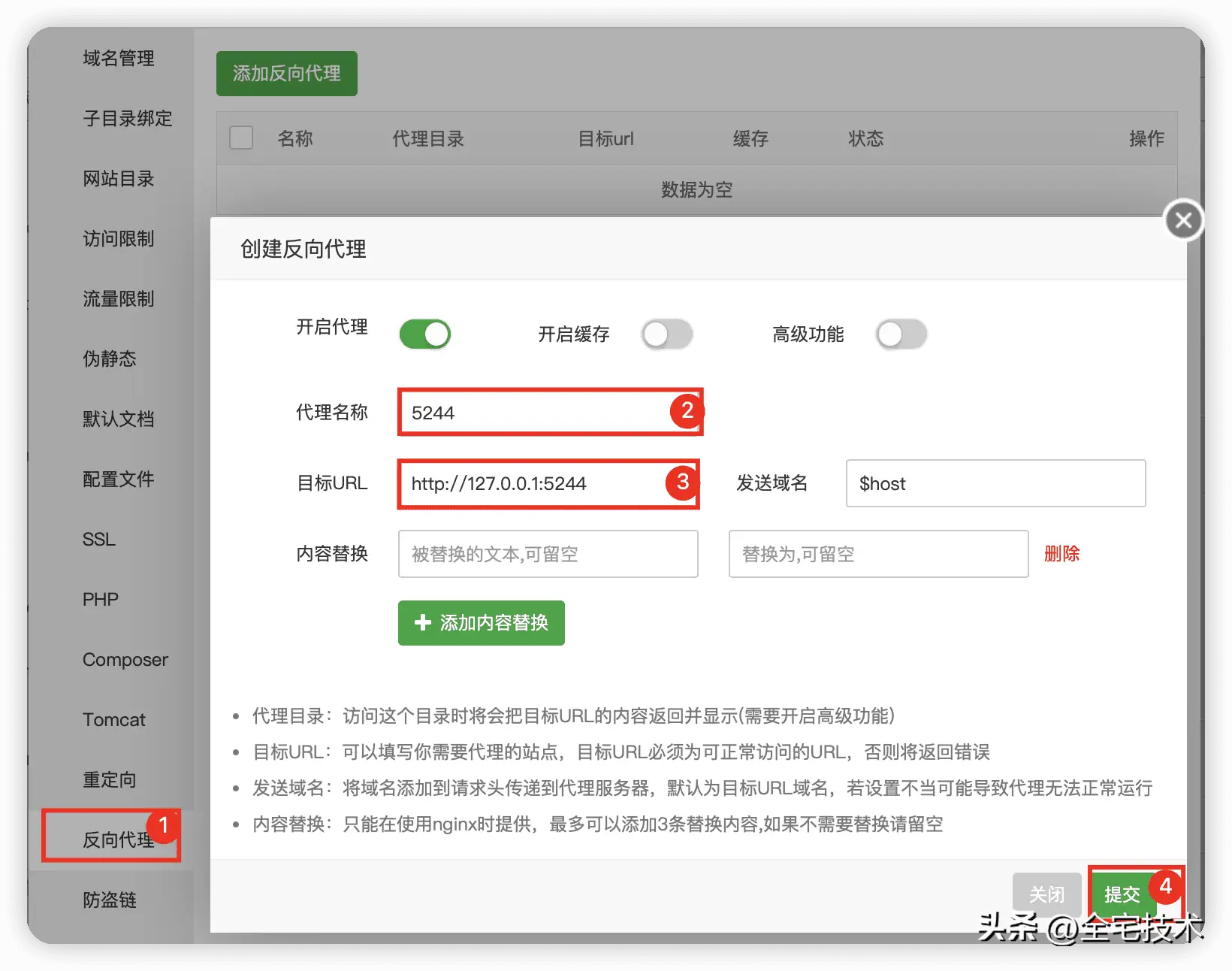Image resolution: width=1232 pixels, height=971 pixels.
Task: Open the SSL settings section
Action: (x=98, y=539)
